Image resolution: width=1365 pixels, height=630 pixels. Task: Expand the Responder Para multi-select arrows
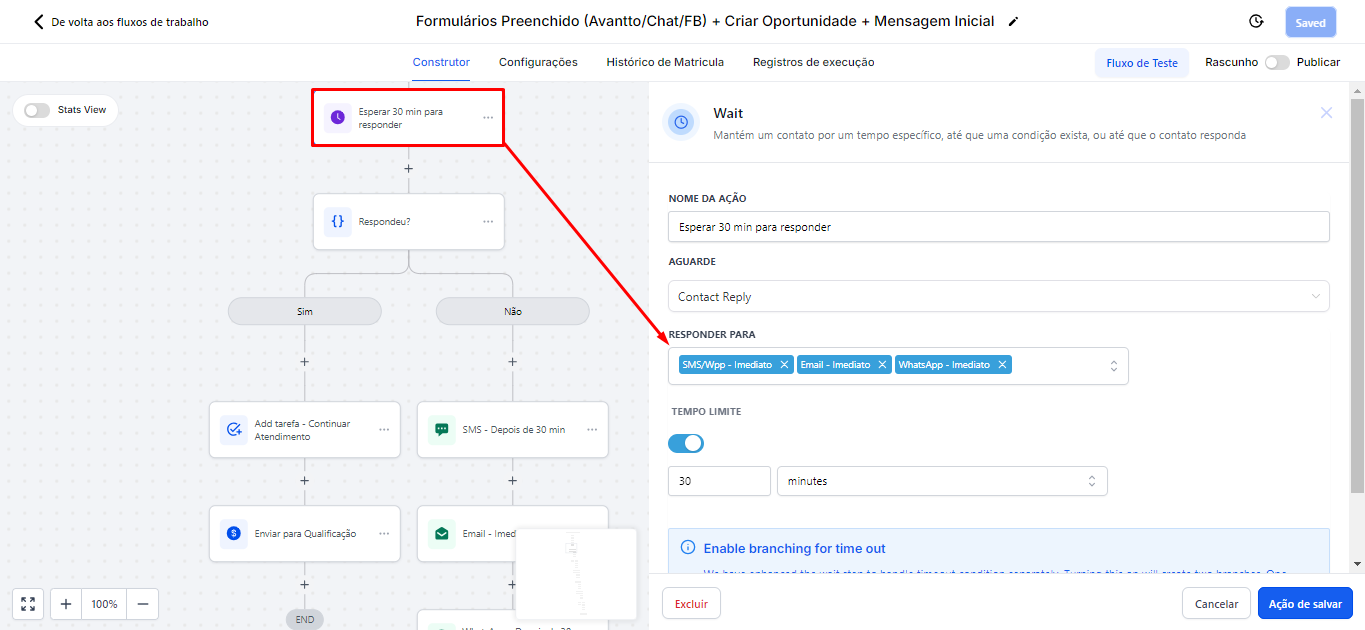1113,366
